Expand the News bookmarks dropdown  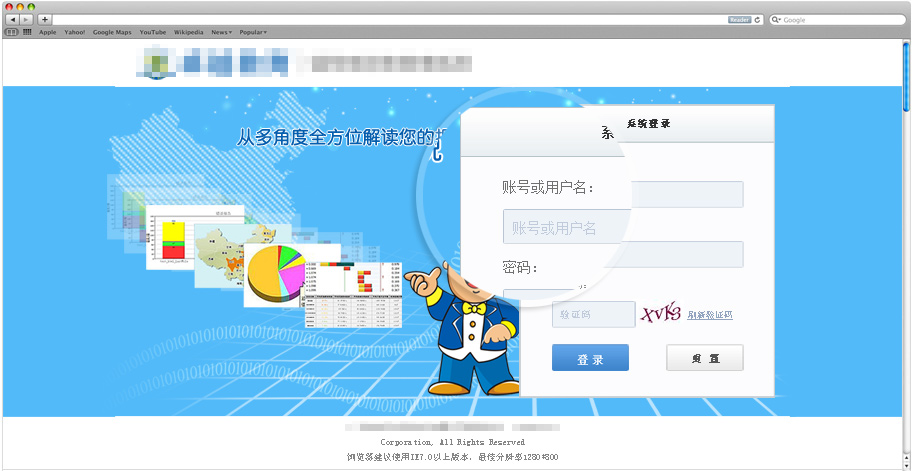pos(222,32)
